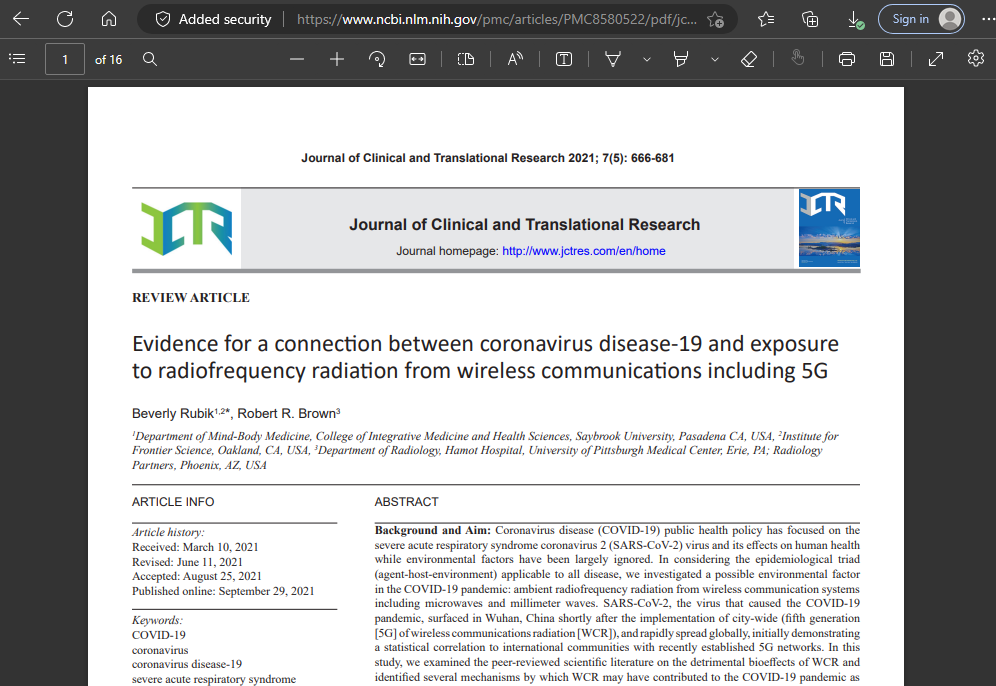Open the Favorites list
This screenshot has height=686, width=996.
[766, 19]
